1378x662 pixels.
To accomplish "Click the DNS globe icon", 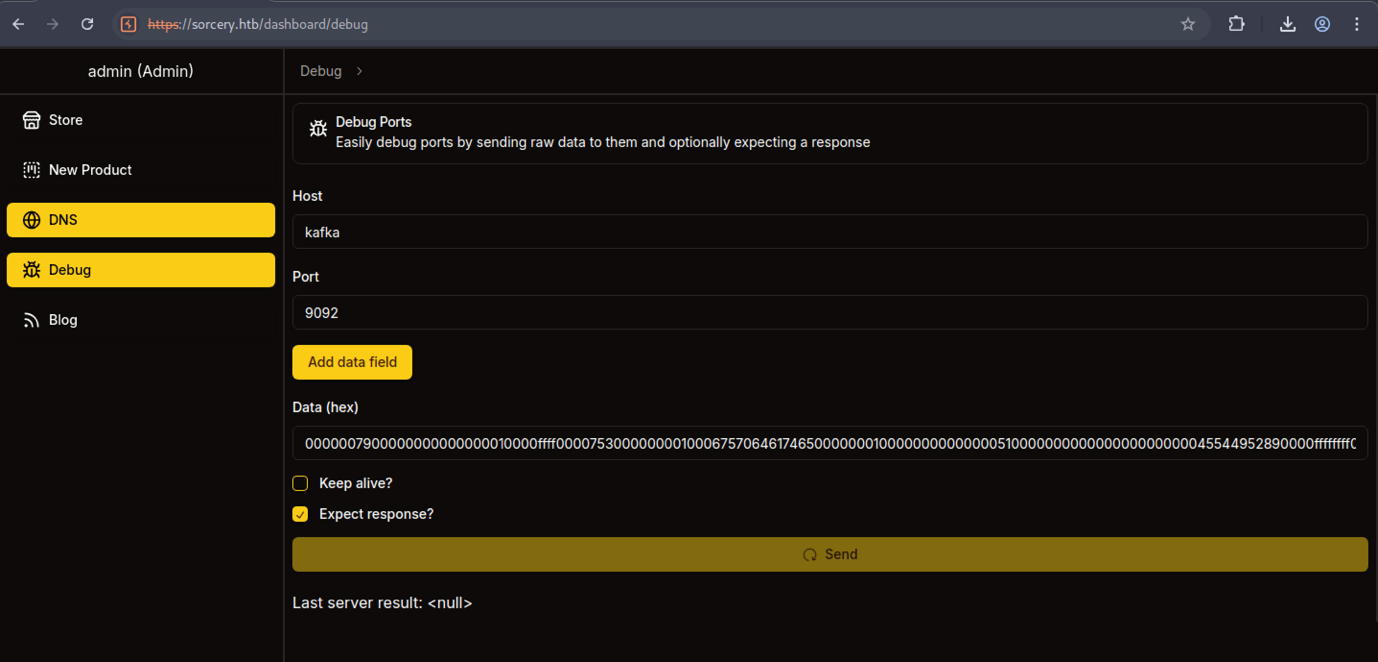I will coord(32,220).
